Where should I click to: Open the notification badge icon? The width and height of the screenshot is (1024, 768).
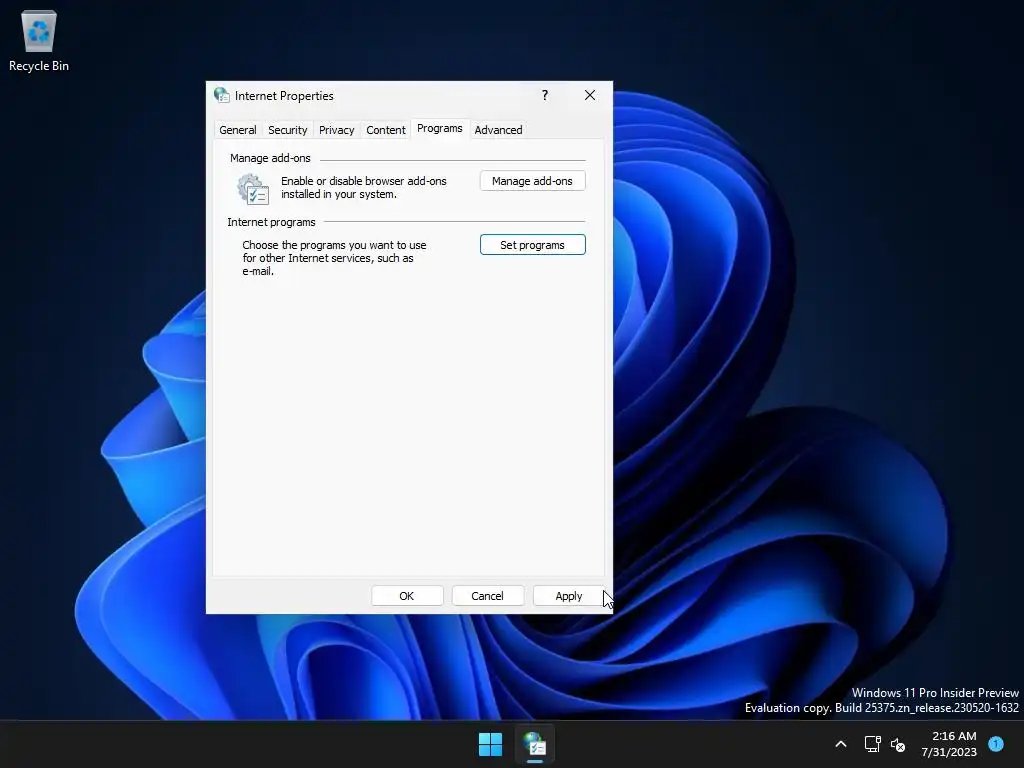996,744
